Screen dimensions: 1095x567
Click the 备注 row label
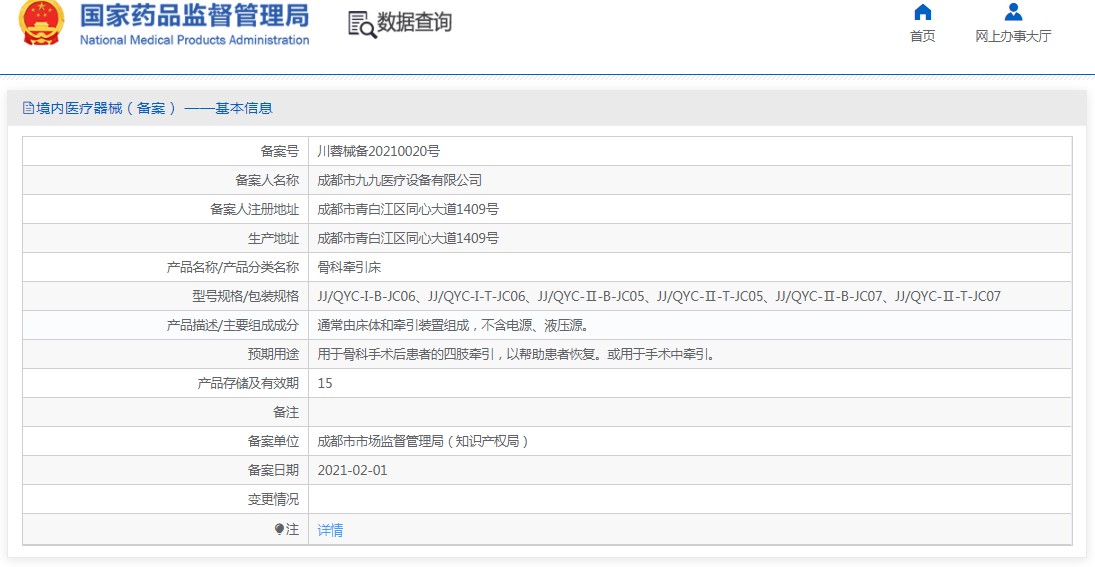coord(286,413)
